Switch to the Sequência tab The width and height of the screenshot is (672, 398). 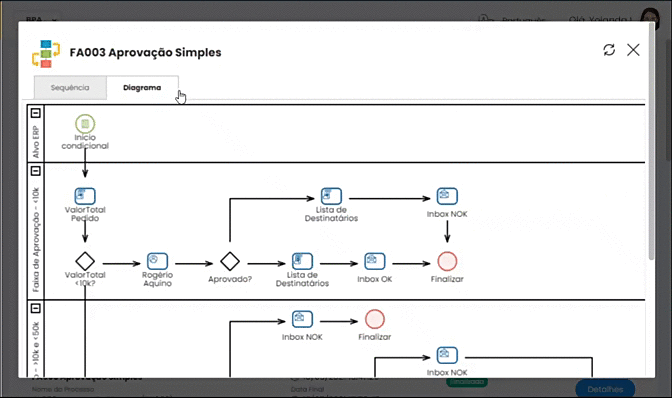[70, 87]
